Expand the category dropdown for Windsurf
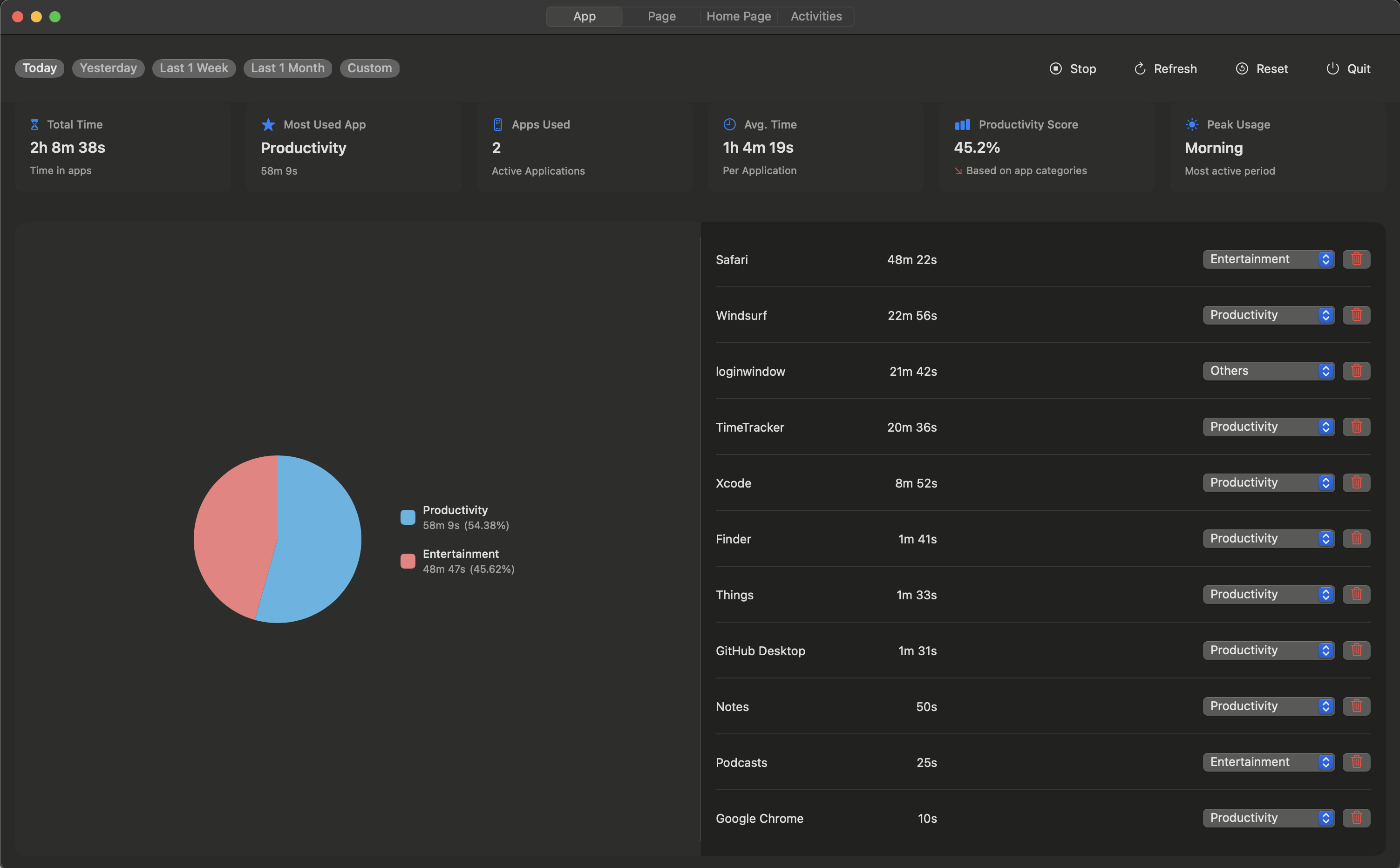Viewport: 1400px width, 868px height. [x=1326, y=315]
